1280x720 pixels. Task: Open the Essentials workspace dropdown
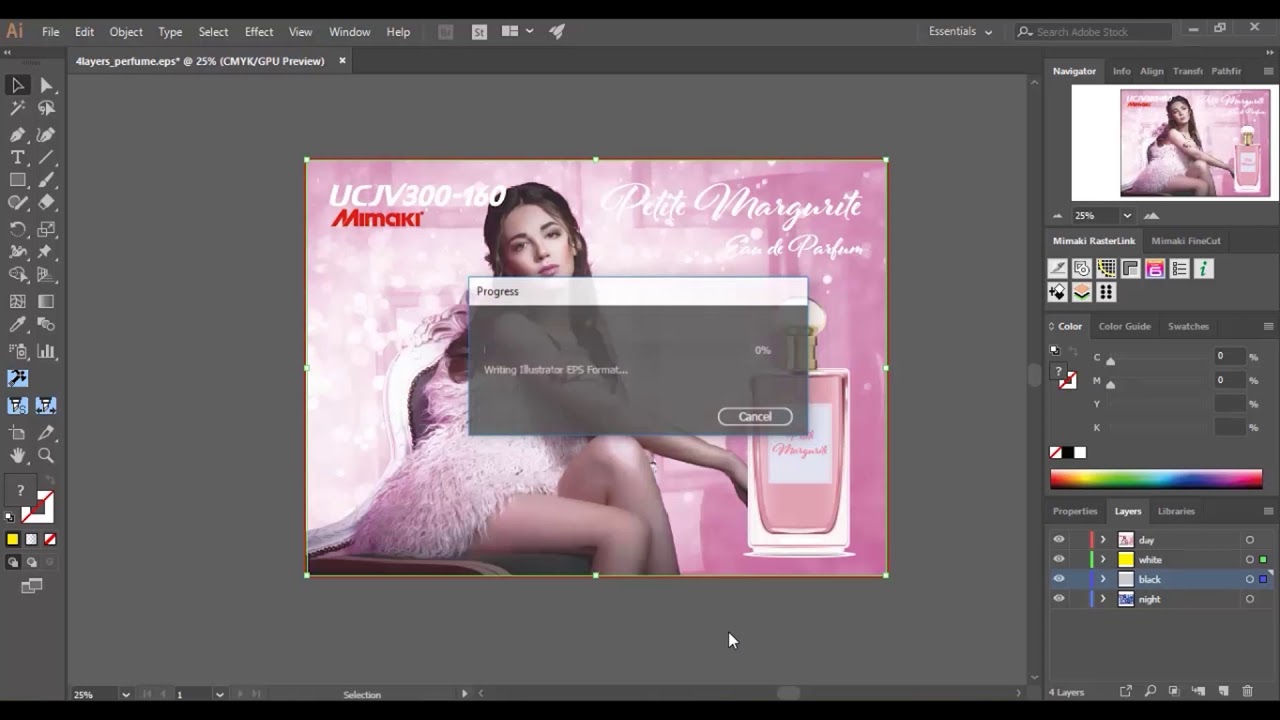[x=960, y=32]
